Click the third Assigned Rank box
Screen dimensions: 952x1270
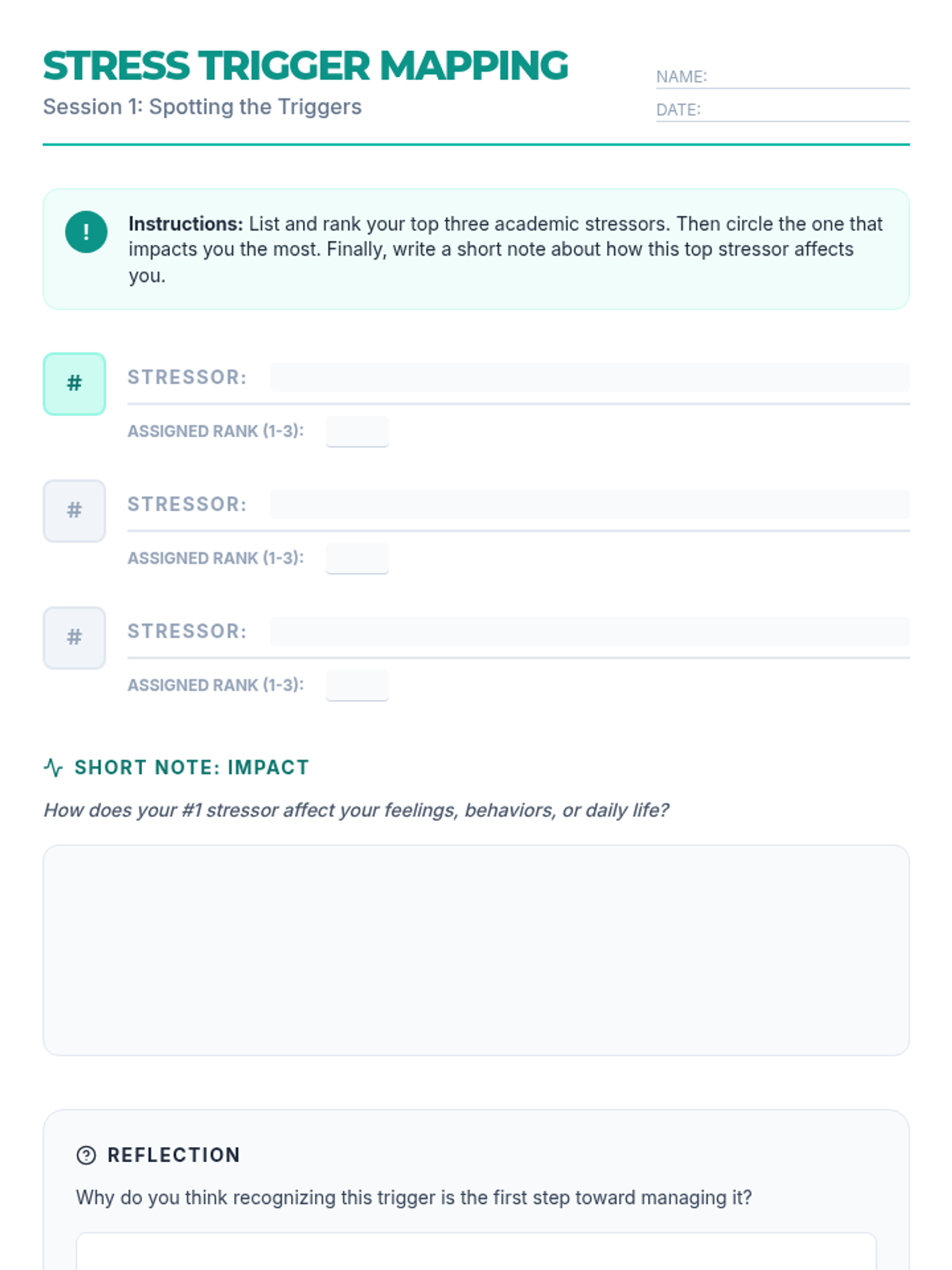pyautogui.click(x=357, y=685)
